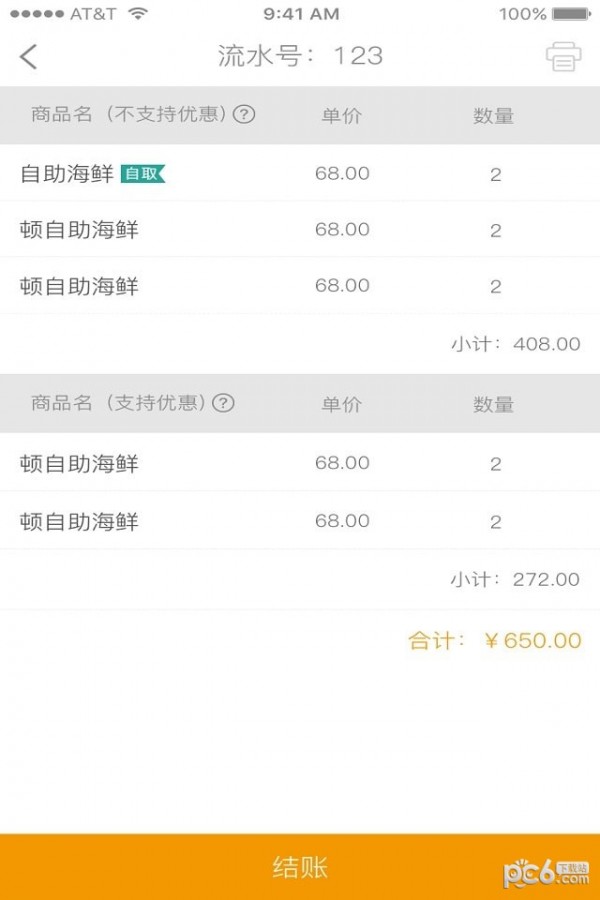
Task: Tap the 9:41 AM clock
Action: pyautogui.click(x=301, y=14)
